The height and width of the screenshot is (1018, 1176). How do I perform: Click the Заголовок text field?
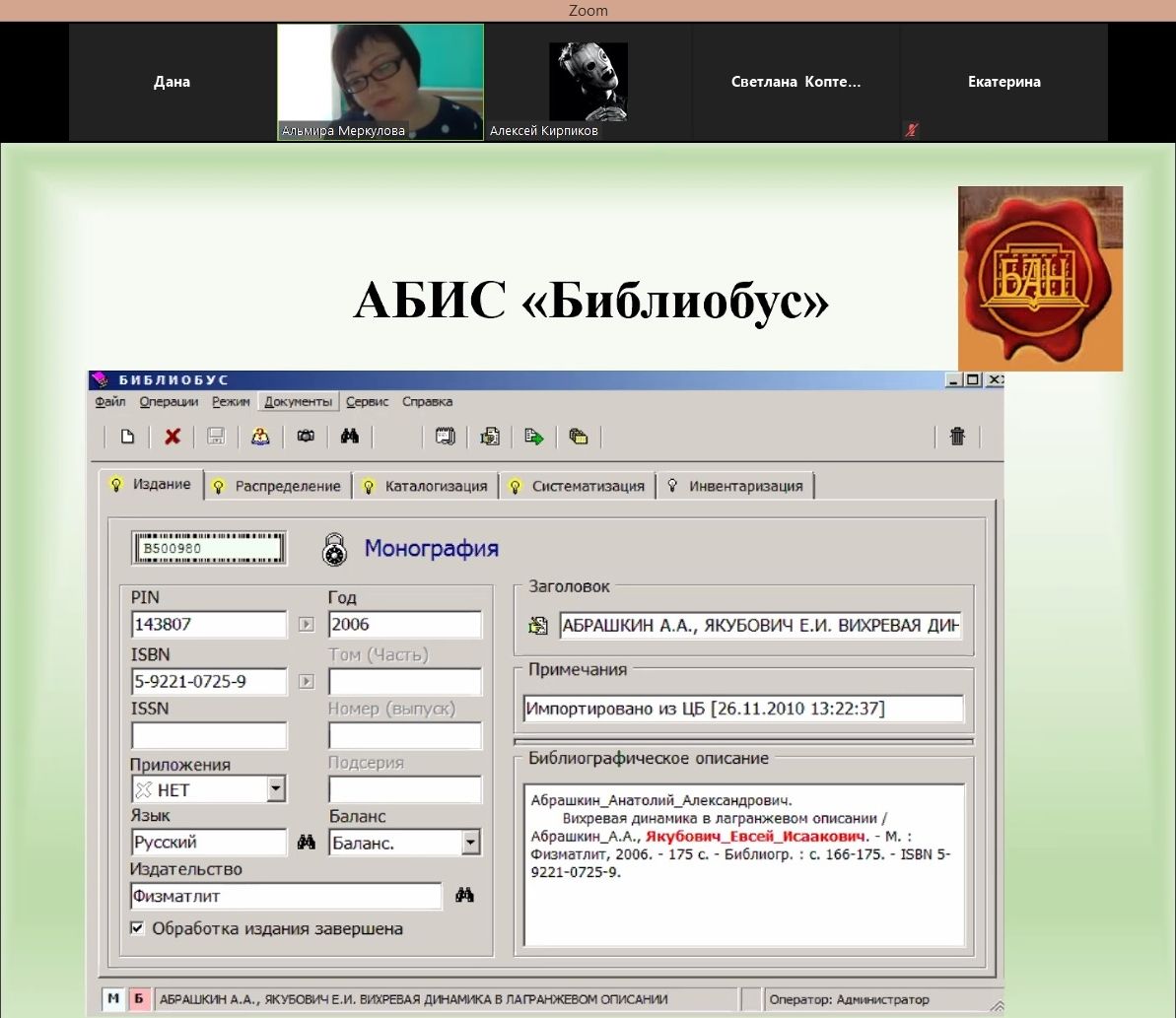point(760,625)
